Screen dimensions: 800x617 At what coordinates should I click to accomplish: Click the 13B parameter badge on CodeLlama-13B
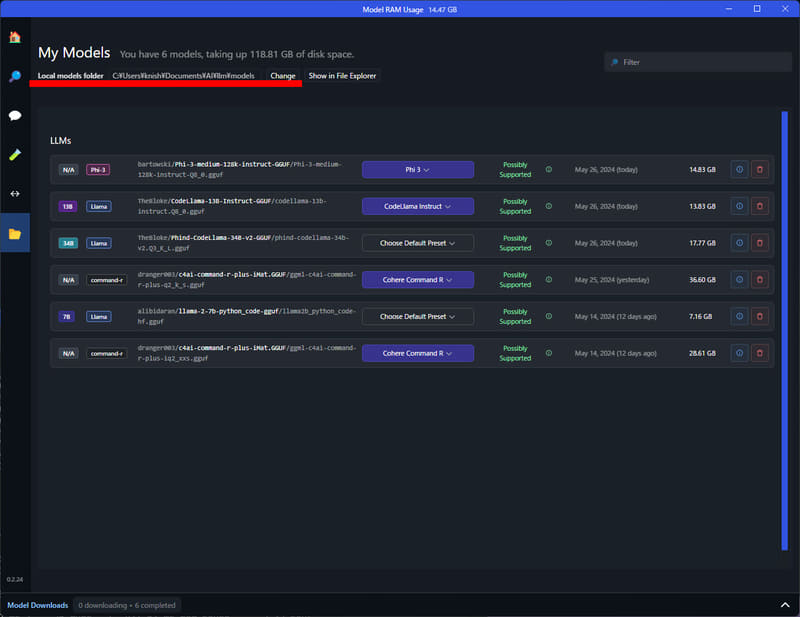pos(67,206)
